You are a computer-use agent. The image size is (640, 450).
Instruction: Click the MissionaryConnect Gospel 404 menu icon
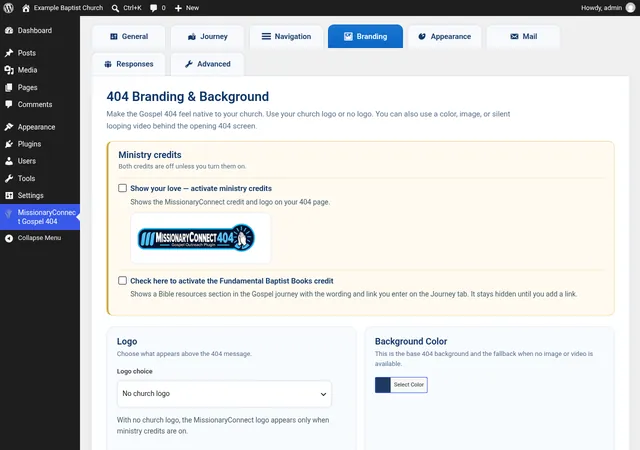click(x=9, y=214)
